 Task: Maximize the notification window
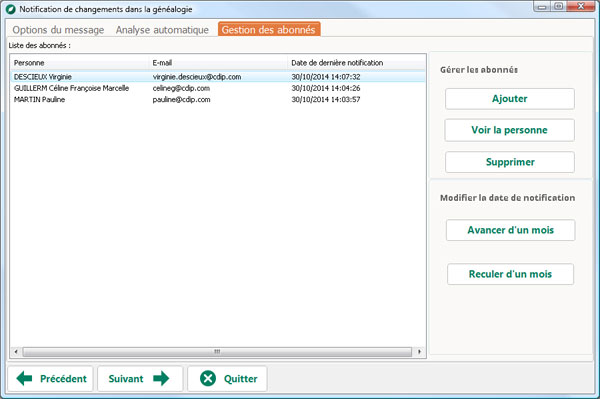point(558,6)
